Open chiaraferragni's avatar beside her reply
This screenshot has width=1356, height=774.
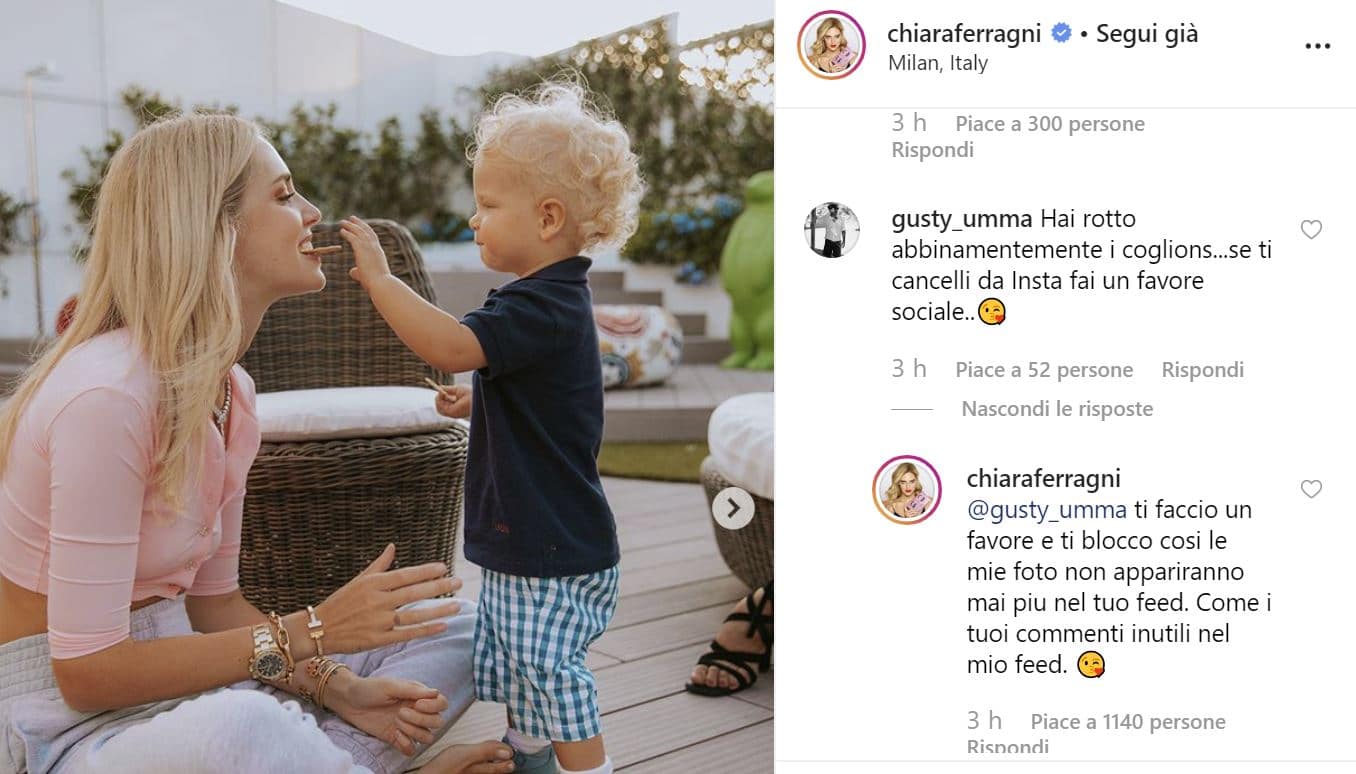point(907,490)
